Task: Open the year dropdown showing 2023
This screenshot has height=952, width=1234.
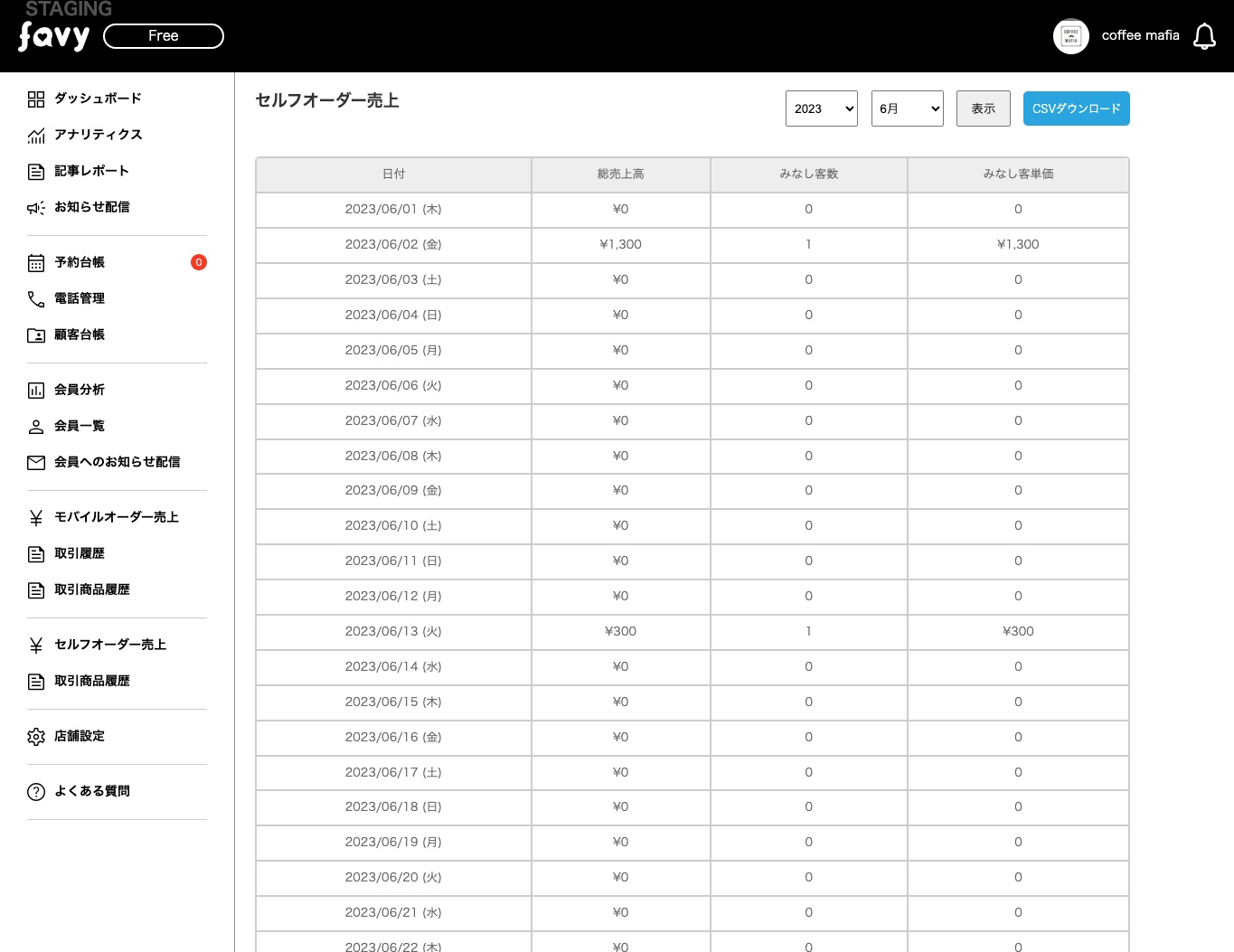Action: pyautogui.click(x=822, y=108)
